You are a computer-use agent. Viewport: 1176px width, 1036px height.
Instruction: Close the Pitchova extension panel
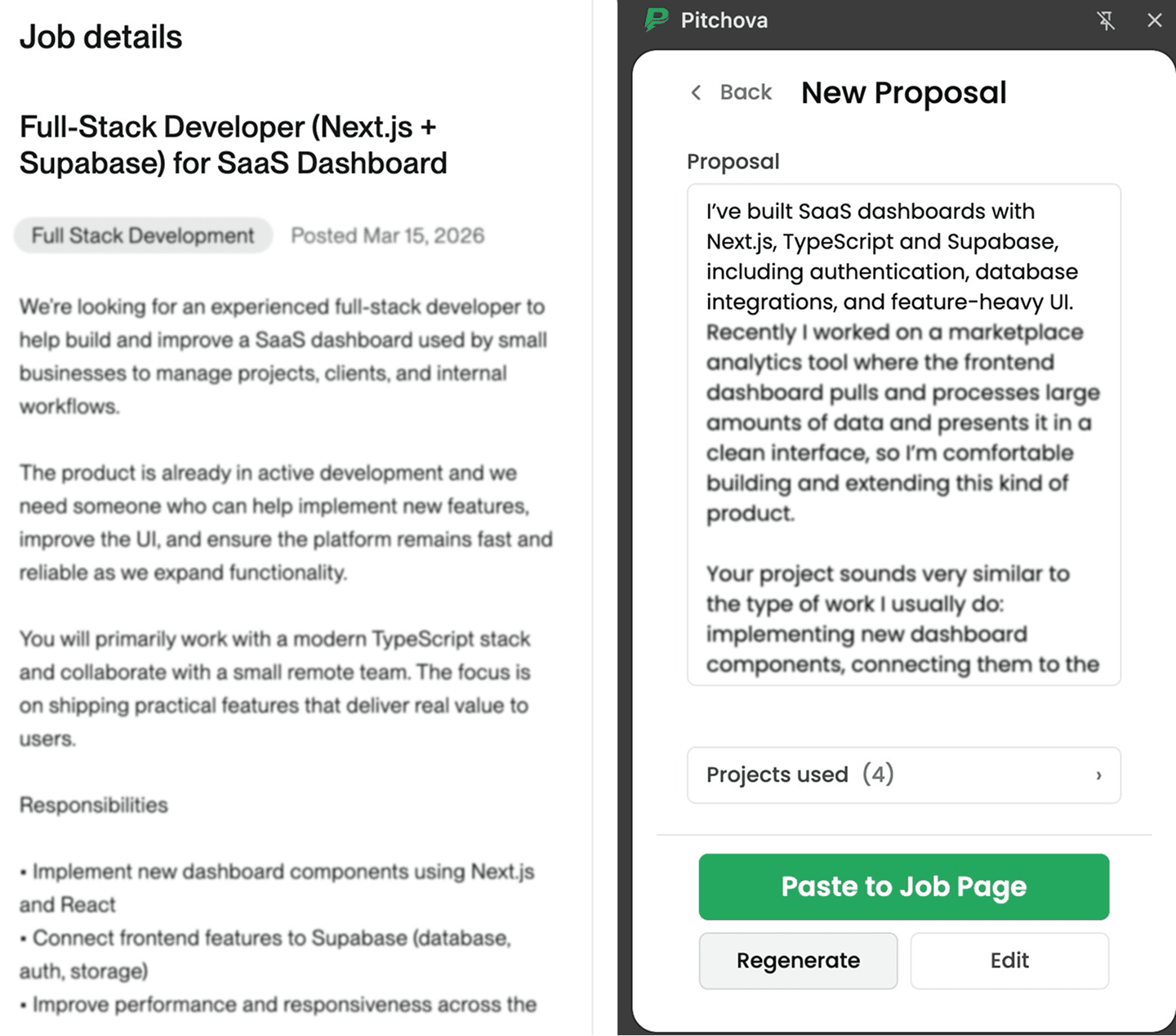(1155, 21)
